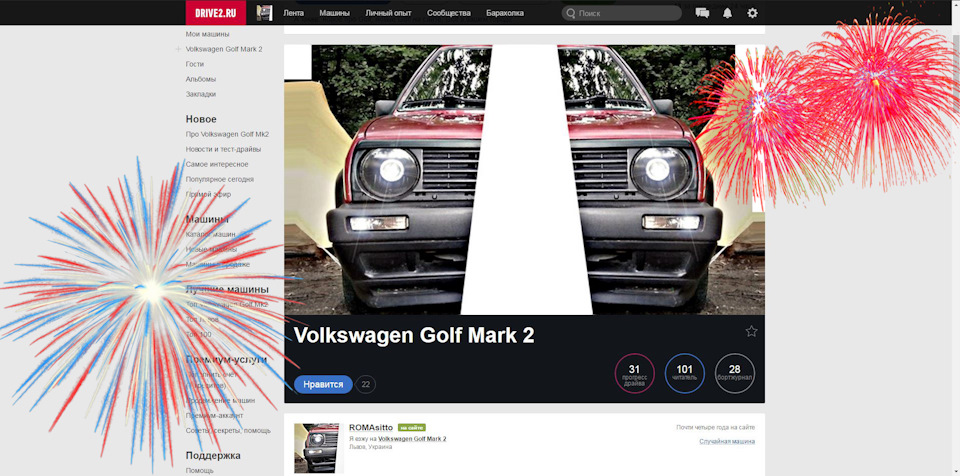Click the plus icon beside Volkswagen Golf Mark 2
Screen dimensions: 960x476
point(178,49)
